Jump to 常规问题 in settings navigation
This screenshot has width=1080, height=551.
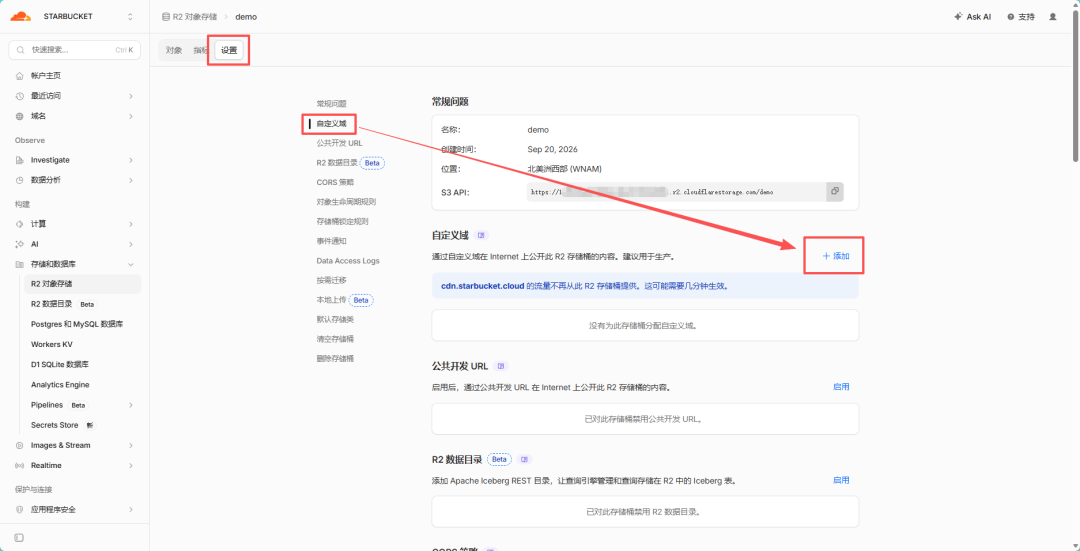[332, 103]
